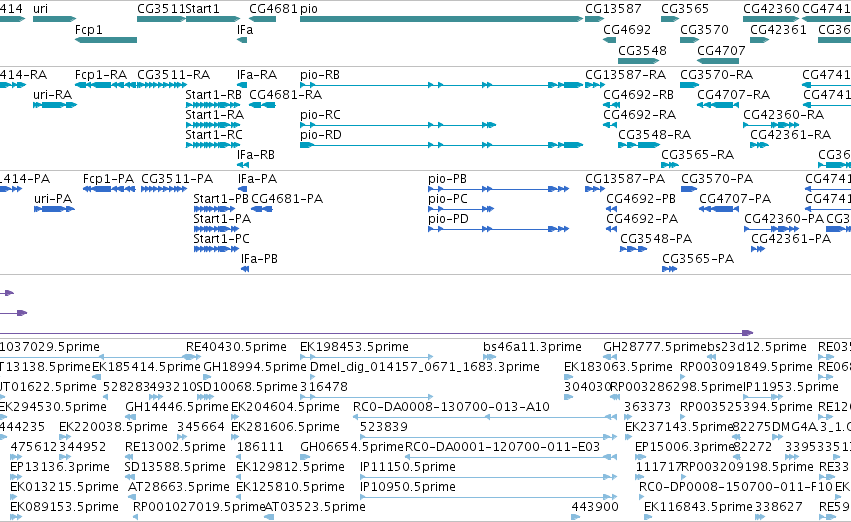Open the pio-RB transcript label
The image size is (851, 522).
(x=320, y=75)
